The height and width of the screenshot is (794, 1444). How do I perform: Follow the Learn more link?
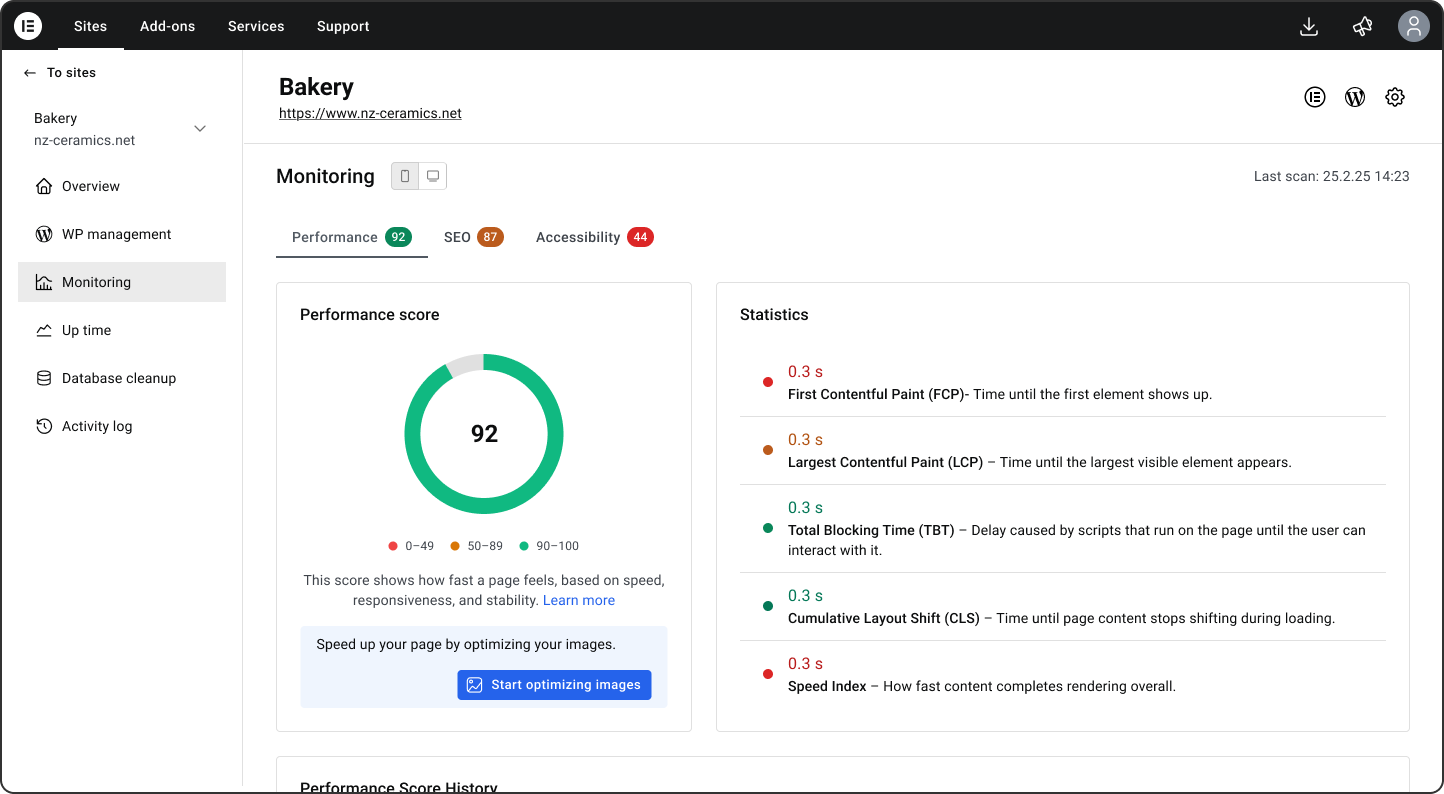point(579,601)
